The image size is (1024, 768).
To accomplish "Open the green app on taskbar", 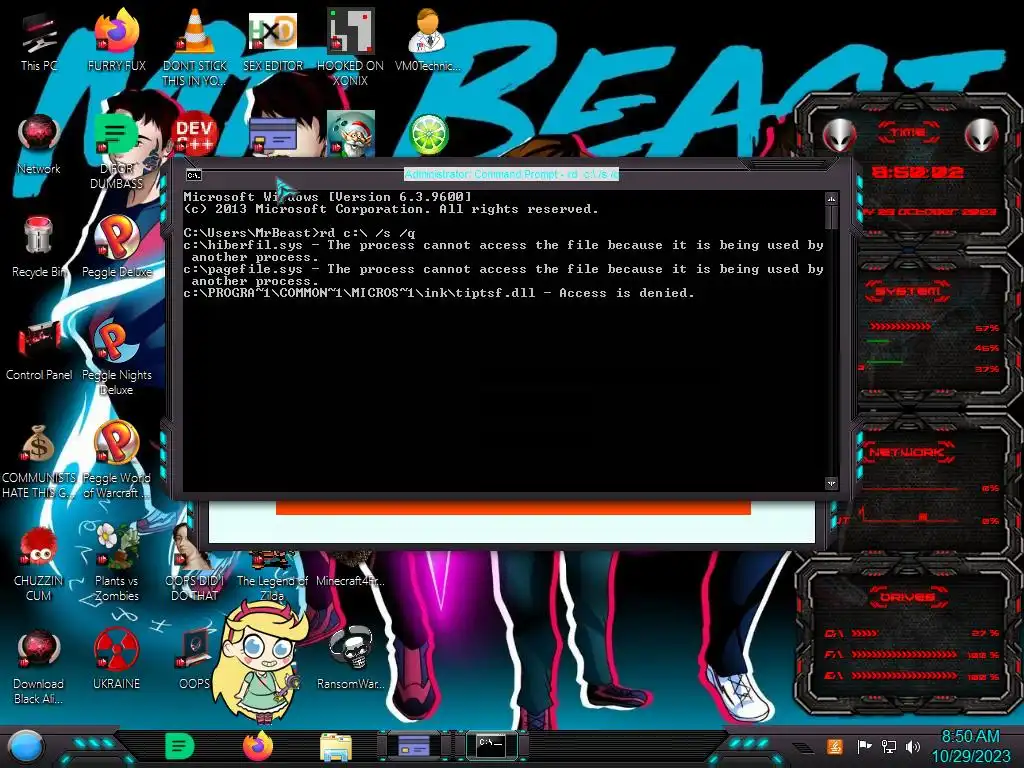I will coord(180,746).
